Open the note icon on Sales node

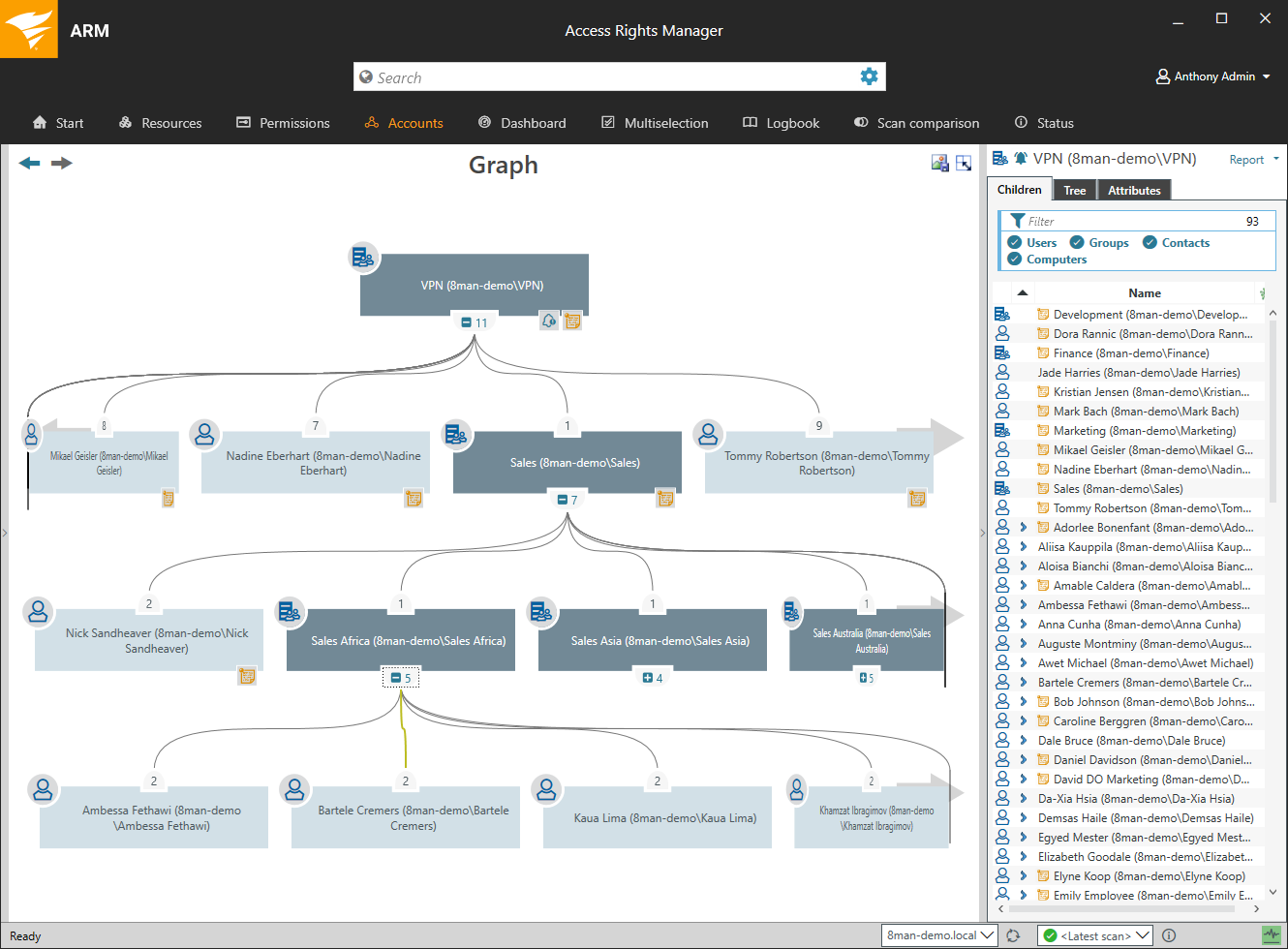(665, 499)
